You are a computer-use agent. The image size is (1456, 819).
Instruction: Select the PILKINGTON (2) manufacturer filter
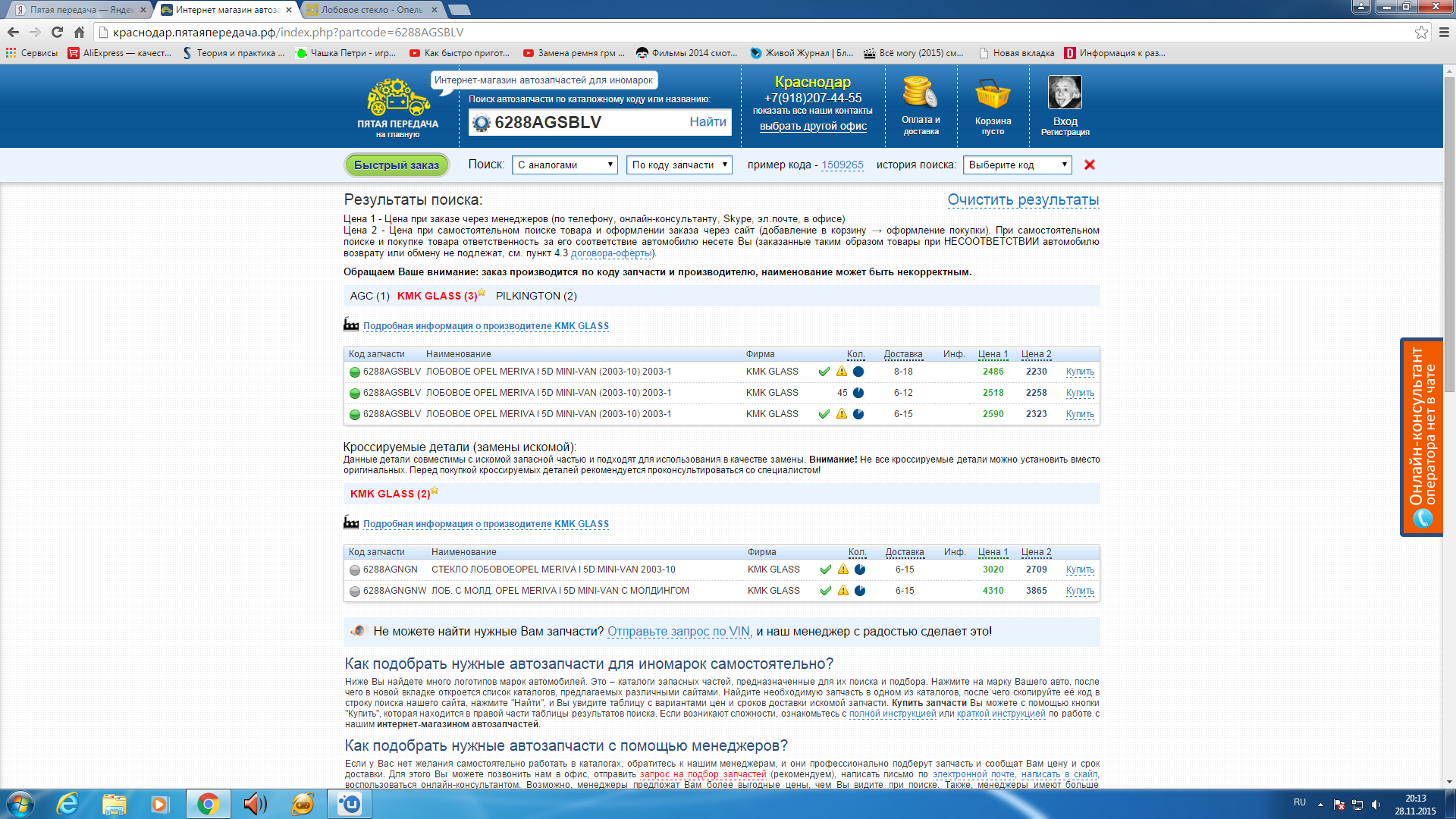536,296
